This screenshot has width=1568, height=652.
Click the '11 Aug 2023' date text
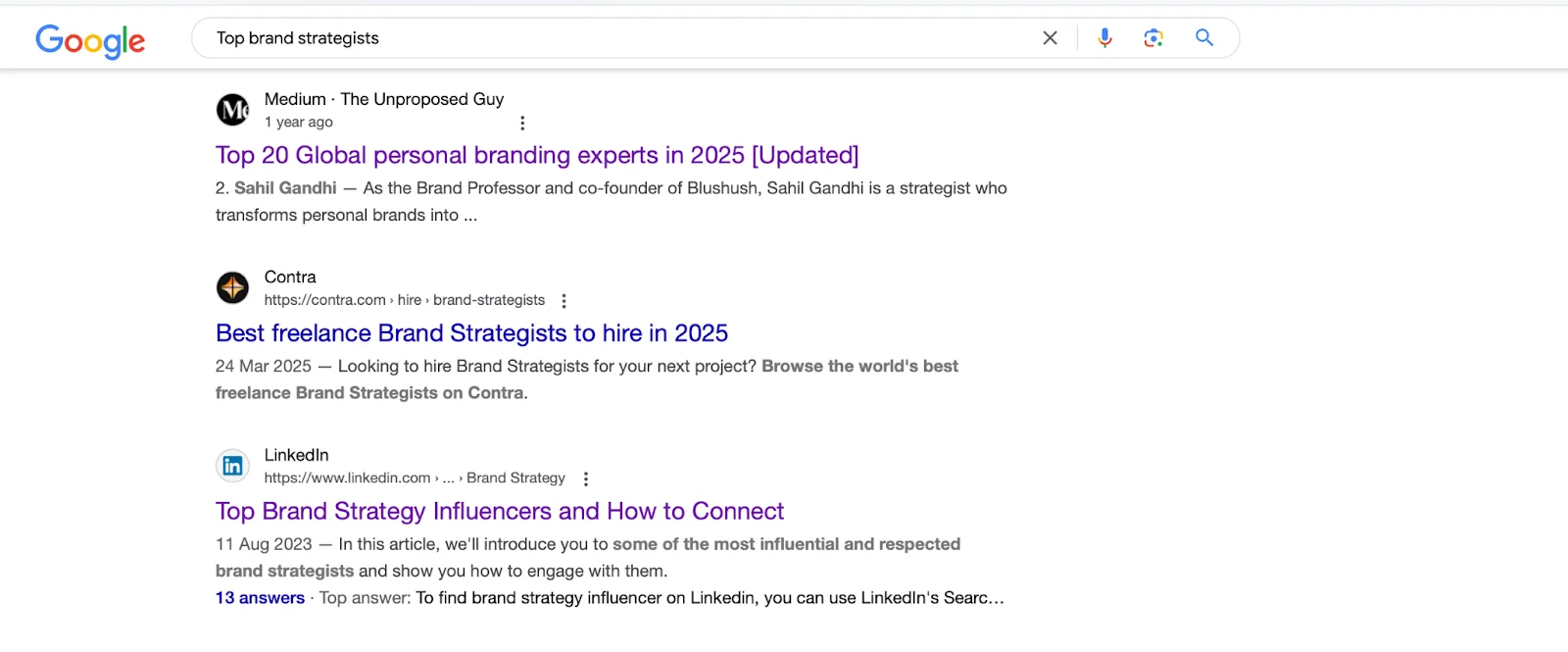pos(264,544)
